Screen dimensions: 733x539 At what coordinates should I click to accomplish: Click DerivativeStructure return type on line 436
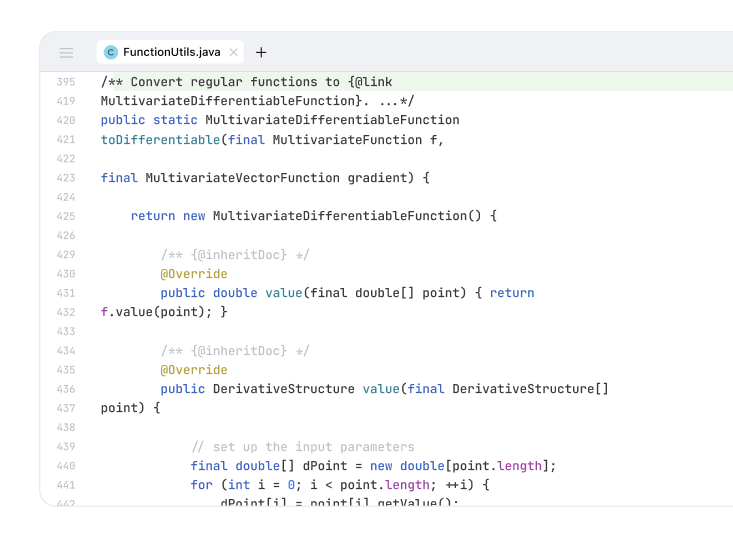(283, 389)
